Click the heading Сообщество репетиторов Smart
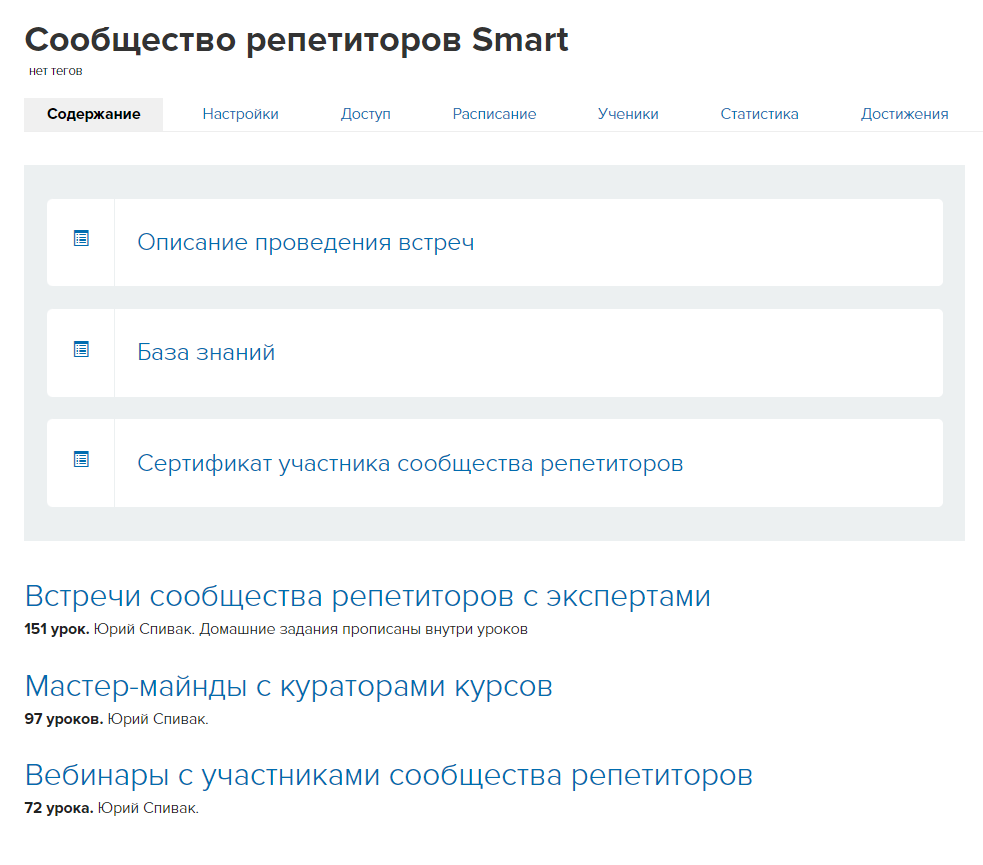 [297, 40]
